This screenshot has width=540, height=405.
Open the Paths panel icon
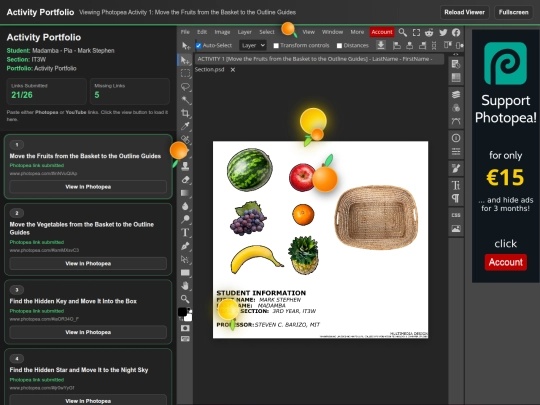(456, 121)
